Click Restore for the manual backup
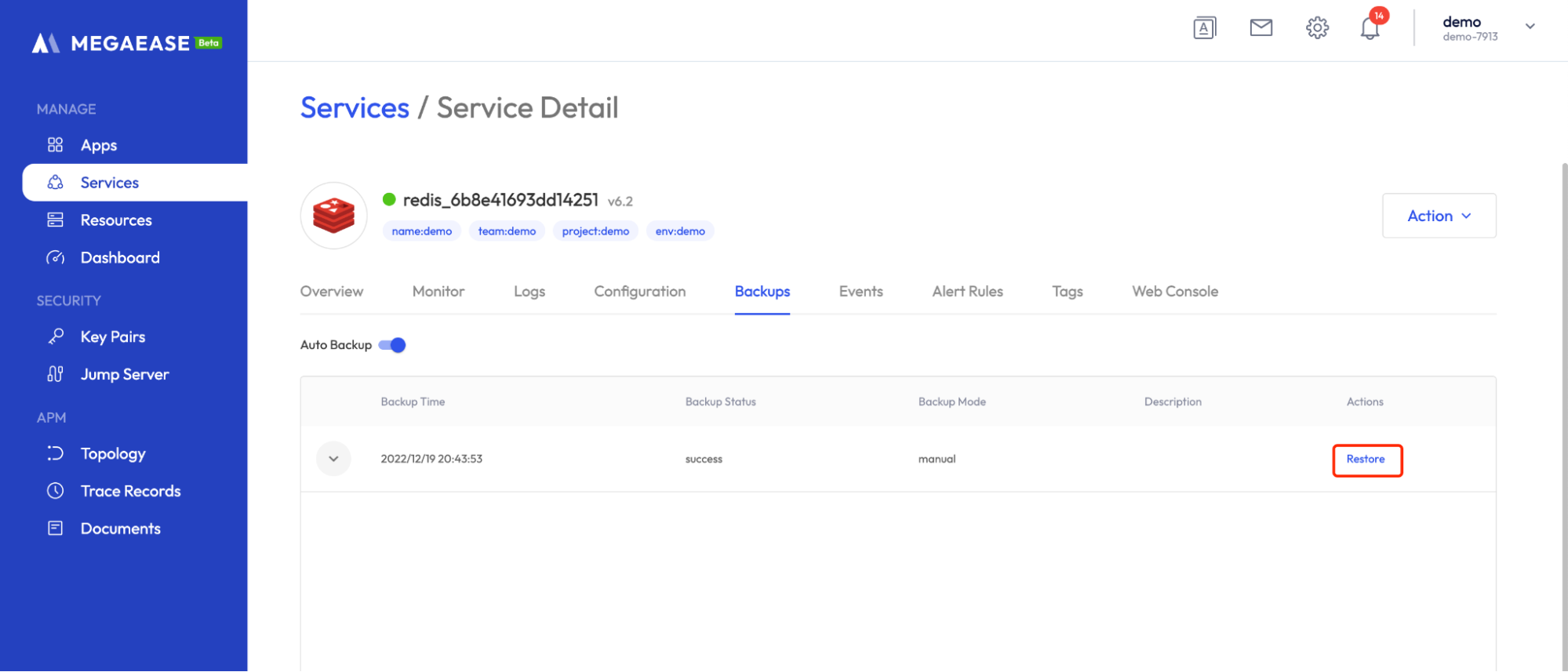This screenshot has height=672, width=1568. (x=1366, y=460)
